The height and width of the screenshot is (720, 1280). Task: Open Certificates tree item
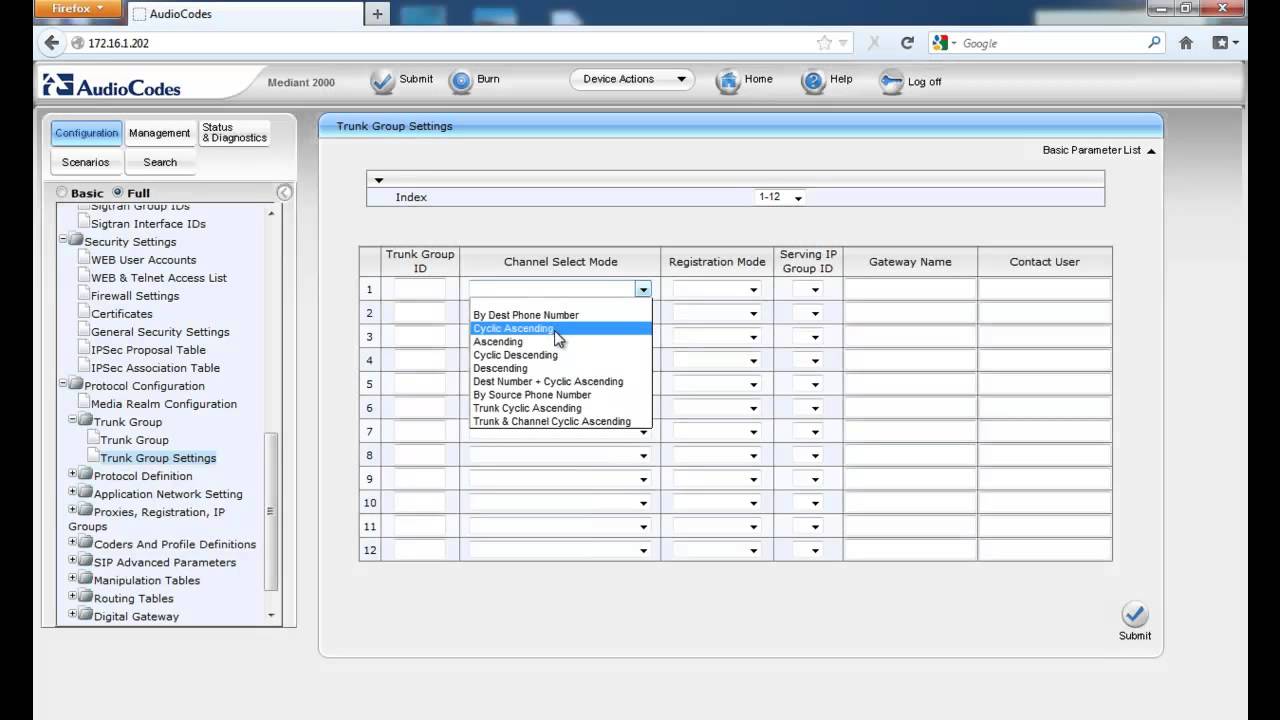(122, 314)
